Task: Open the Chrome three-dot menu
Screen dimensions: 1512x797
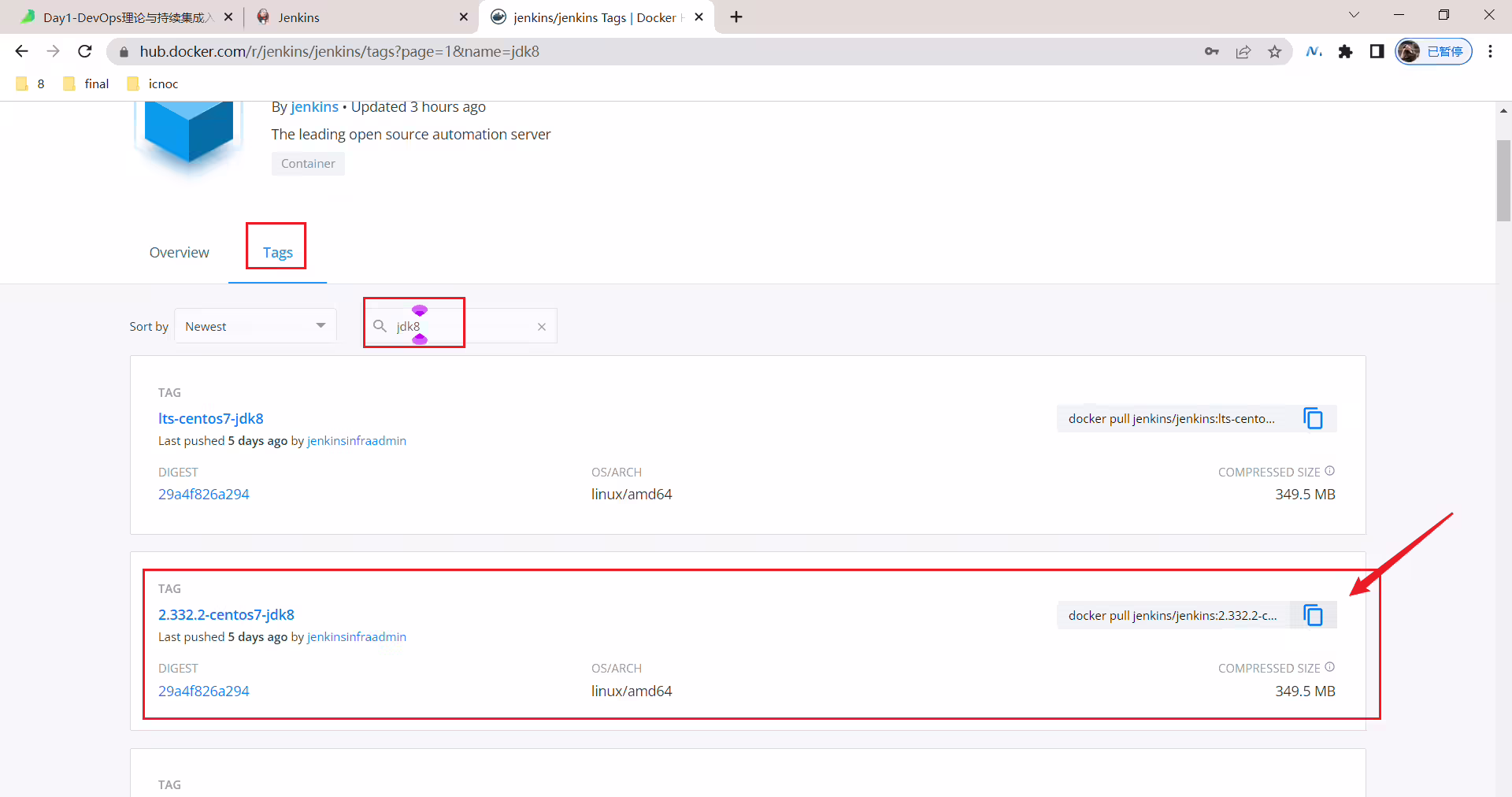Action: [1490, 52]
